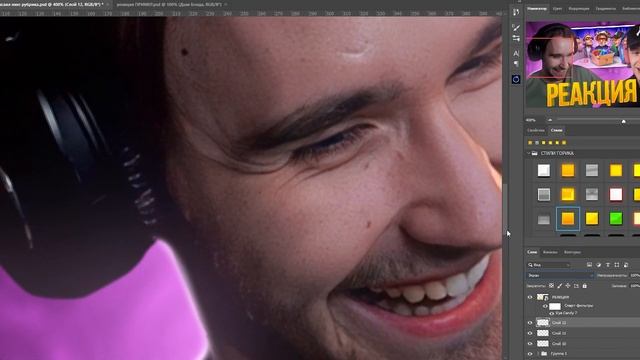Switch to the Цвет tab
The width and height of the screenshot is (640, 360).
(557, 8)
